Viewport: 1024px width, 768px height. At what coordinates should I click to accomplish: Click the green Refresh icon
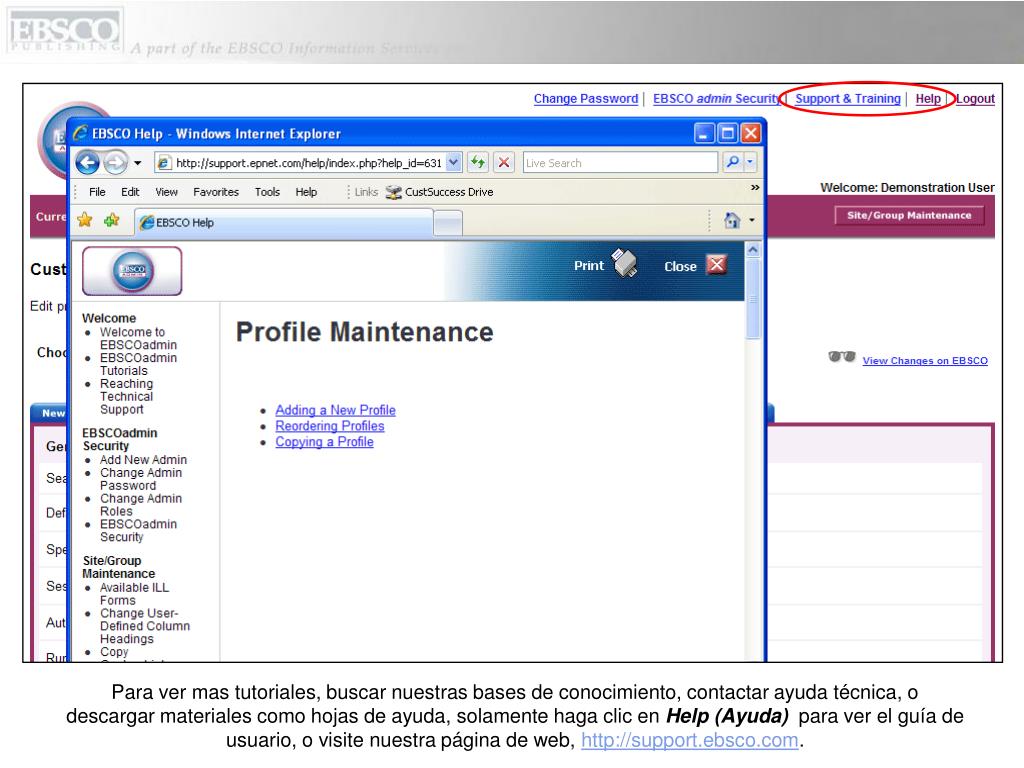[478, 162]
